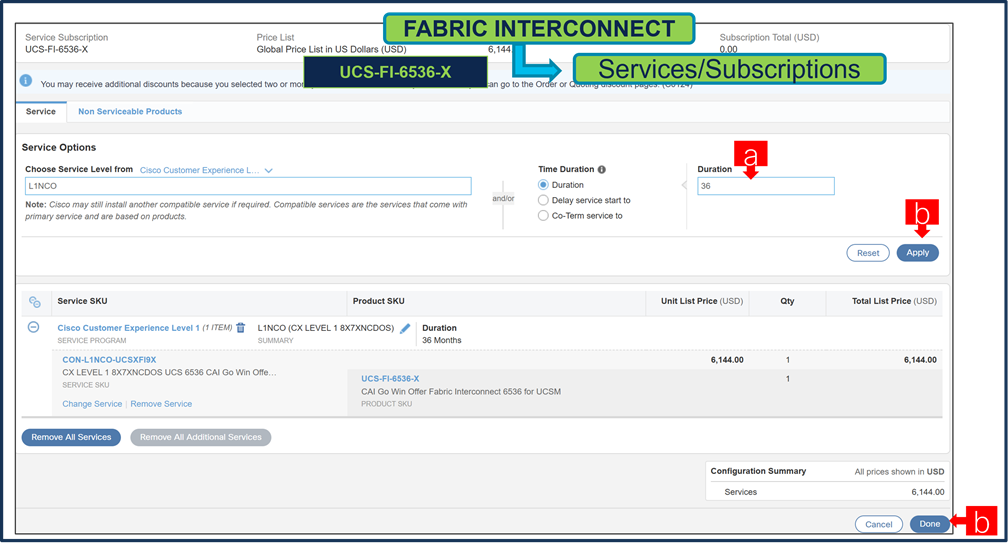The width and height of the screenshot is (1008, 556).
Task: Collapse the Cisco Customer Experience Level 1 group
Action: point(33,327)
